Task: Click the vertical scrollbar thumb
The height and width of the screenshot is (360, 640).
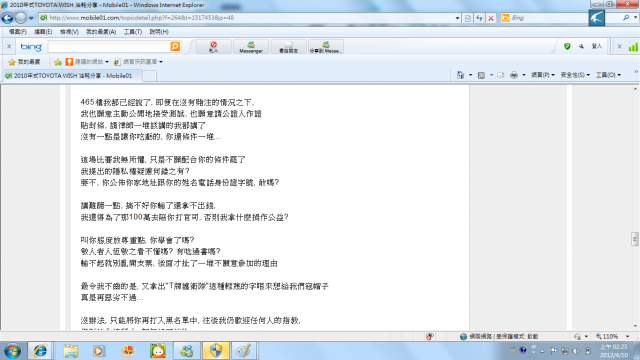Action: tap(635, 239)
